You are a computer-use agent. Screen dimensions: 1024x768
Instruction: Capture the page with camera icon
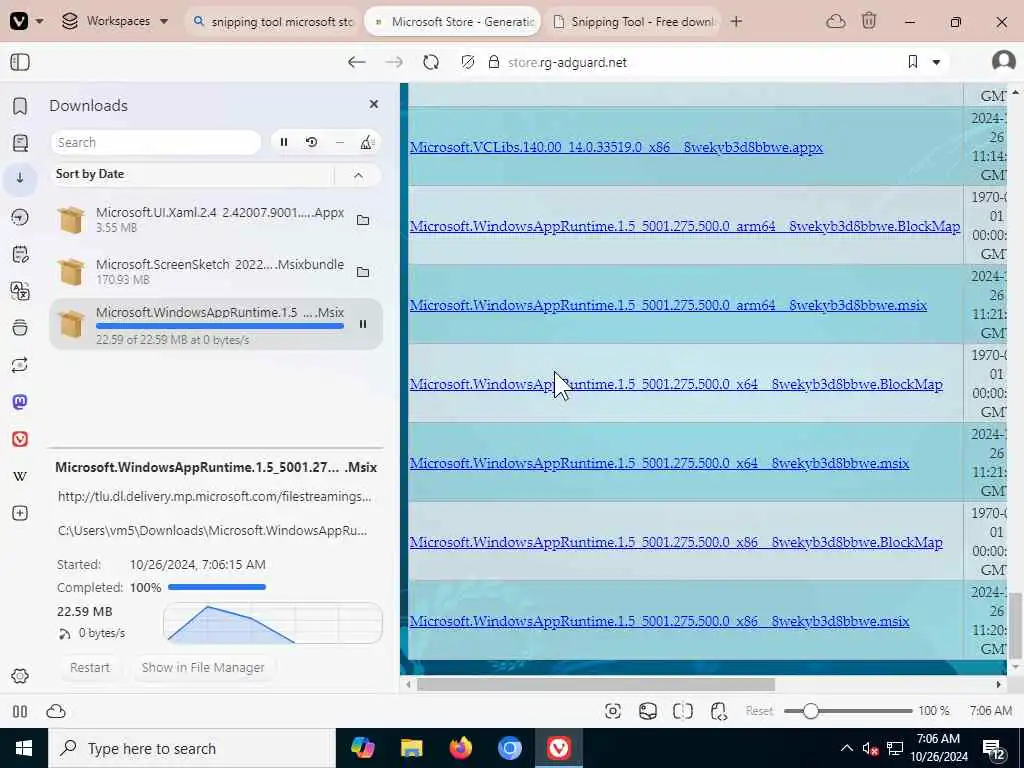click(x=613, y=711)
